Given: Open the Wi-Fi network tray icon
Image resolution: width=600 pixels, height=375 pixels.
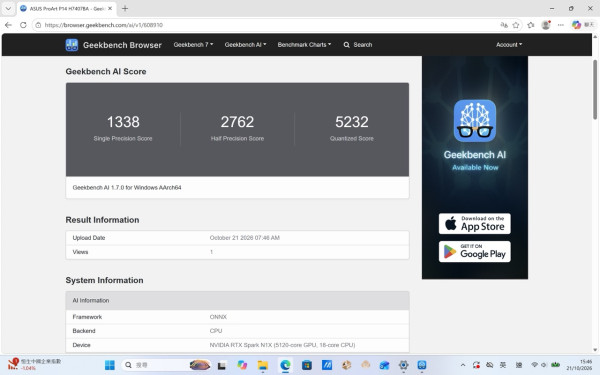Looking at the screenshot, I should pos(535,365).
